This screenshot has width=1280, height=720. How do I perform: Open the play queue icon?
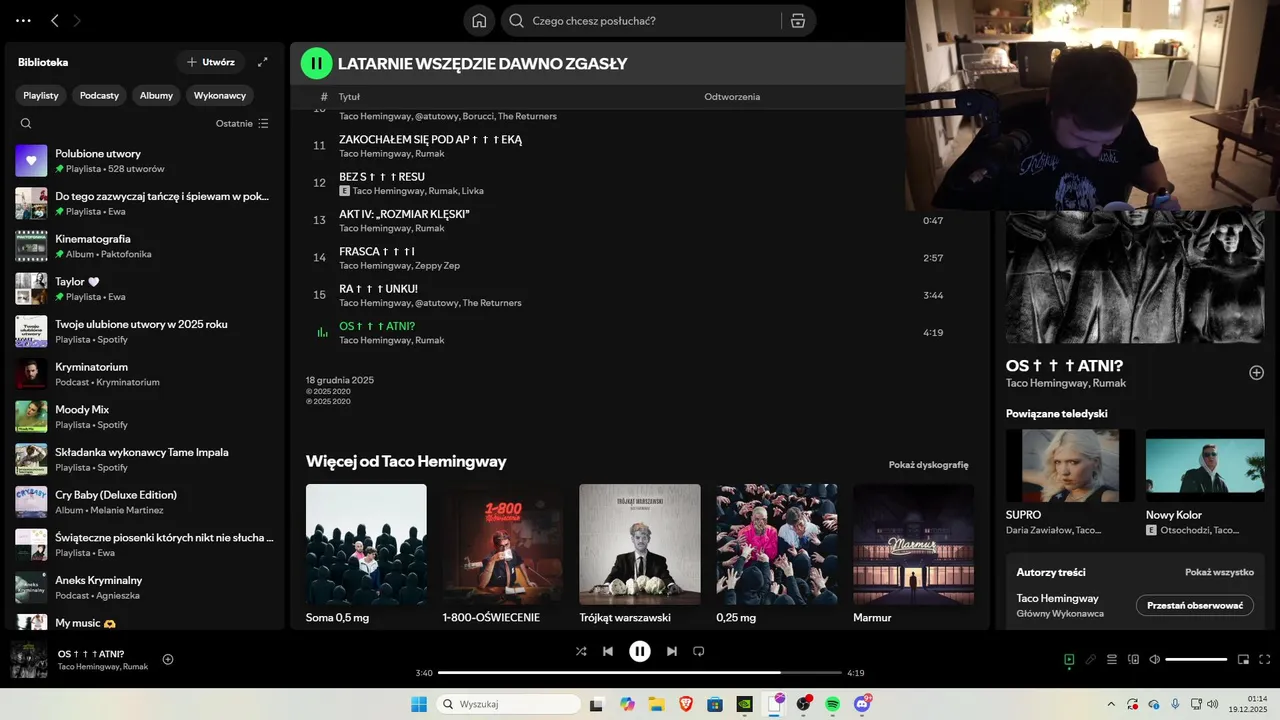coord(1112,659)
